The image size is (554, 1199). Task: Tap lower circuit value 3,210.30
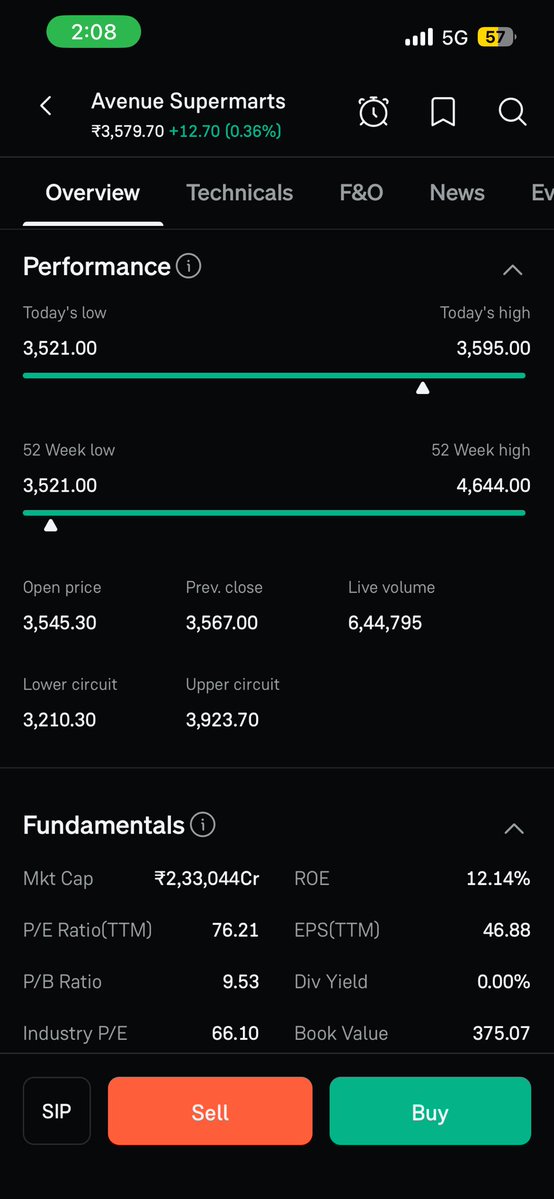[x=60, y=720]
